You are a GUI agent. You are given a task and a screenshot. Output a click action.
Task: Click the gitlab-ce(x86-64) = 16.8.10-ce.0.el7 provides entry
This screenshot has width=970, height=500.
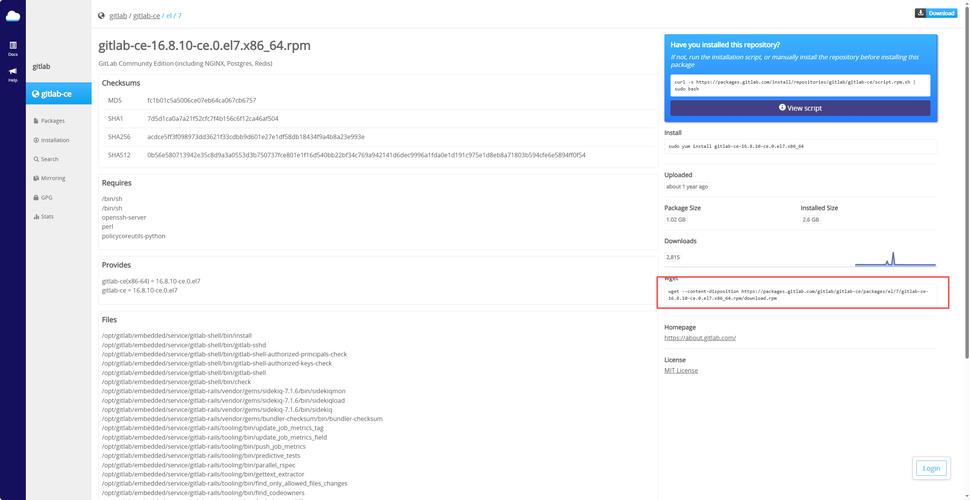(x=151, y=281)
